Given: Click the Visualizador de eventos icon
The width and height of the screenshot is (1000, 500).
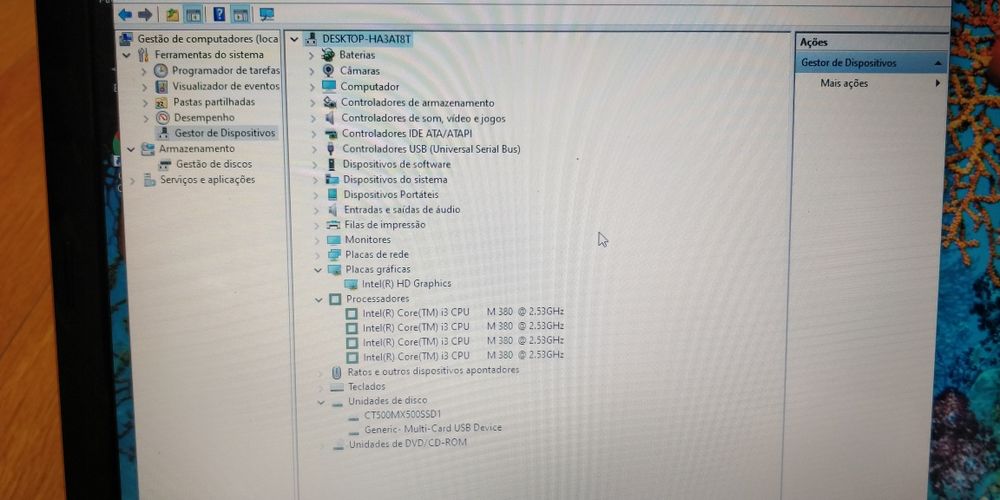Looking at the screenshot, I should pos(162,86).
